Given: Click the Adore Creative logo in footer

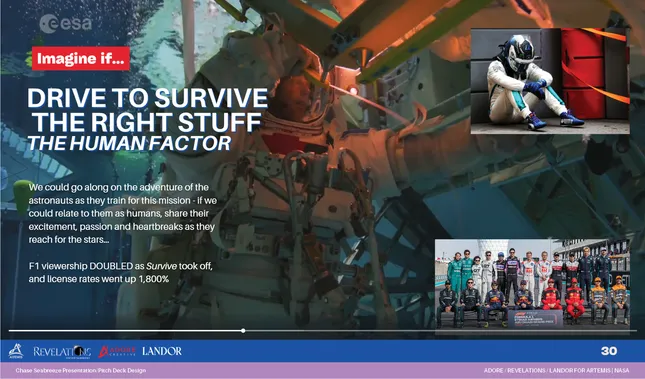Looking at the screenshot, I should pyautogui.click(x=117, y=351).
